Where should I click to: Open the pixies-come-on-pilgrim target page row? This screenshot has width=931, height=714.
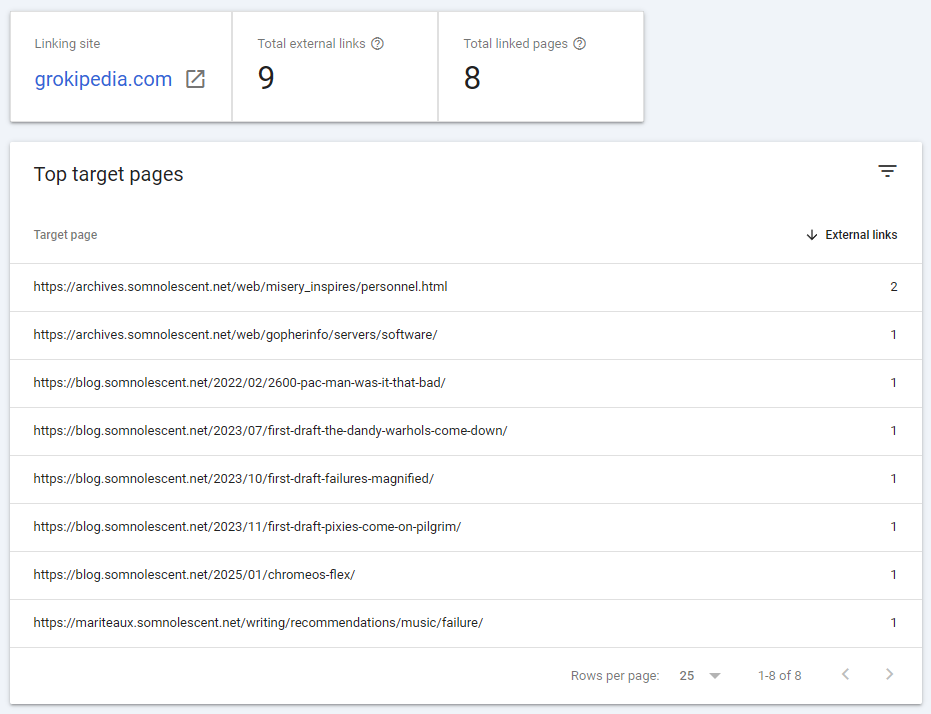coord(247,527)
